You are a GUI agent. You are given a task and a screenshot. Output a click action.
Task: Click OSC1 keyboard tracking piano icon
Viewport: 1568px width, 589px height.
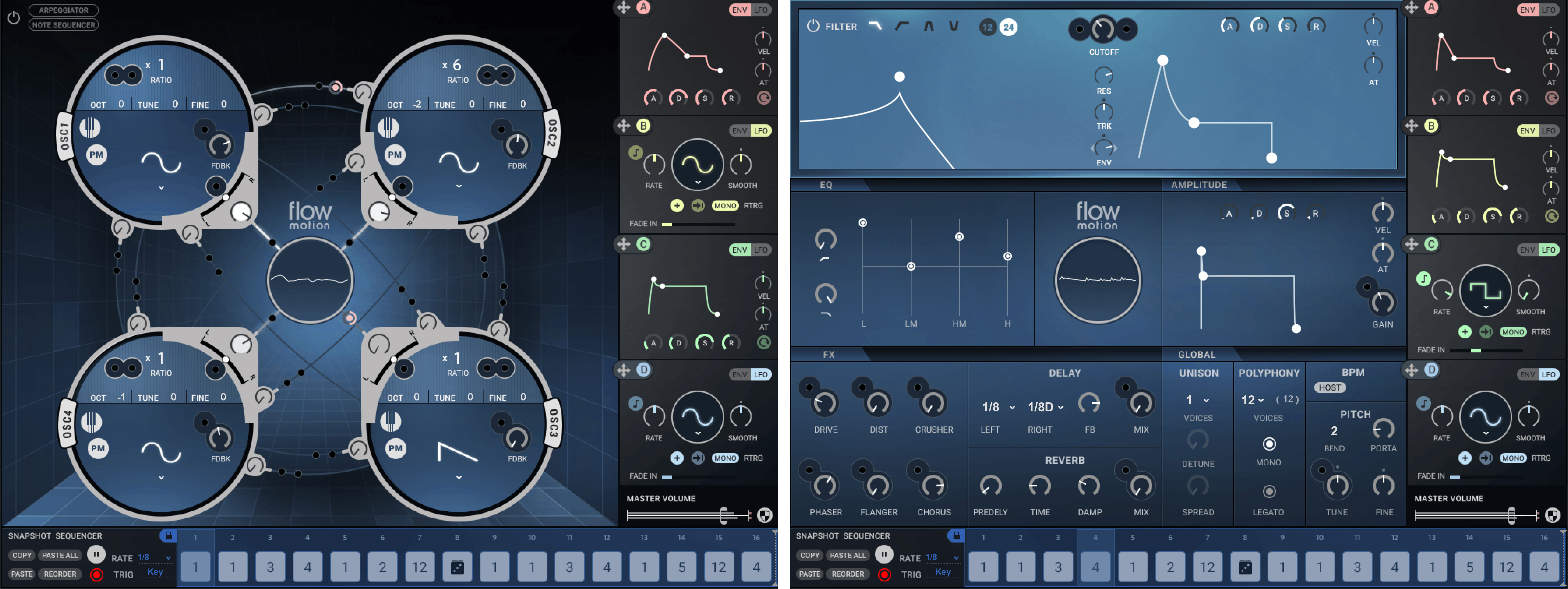[x=90, y=128]
